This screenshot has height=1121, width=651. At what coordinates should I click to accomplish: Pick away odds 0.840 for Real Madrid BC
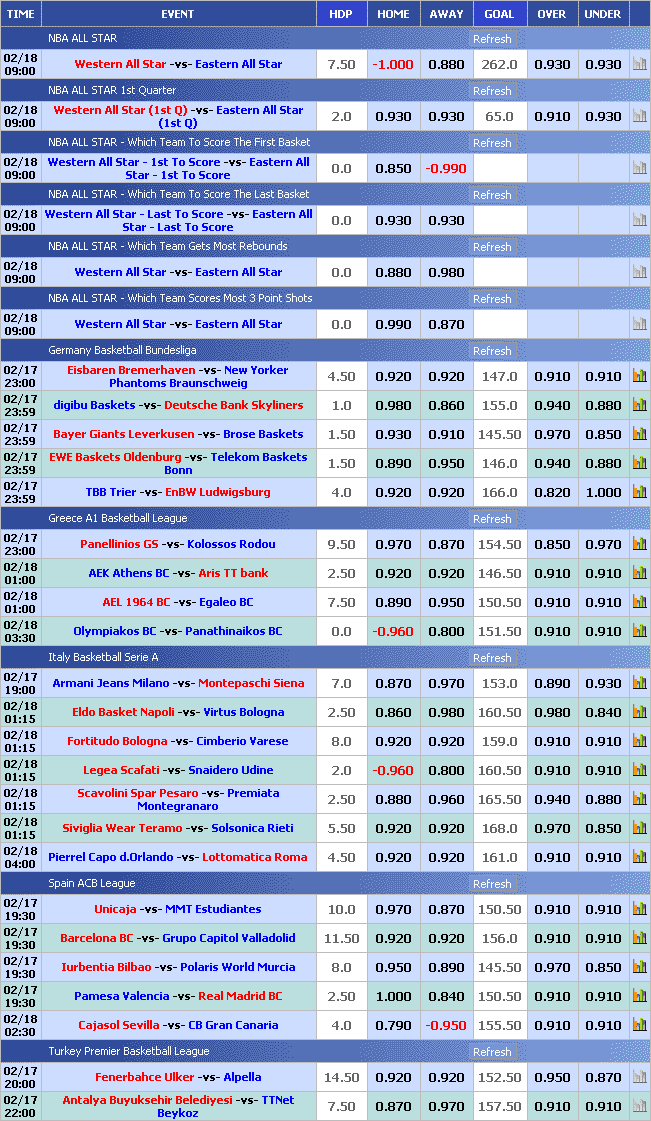click(446, 996)
